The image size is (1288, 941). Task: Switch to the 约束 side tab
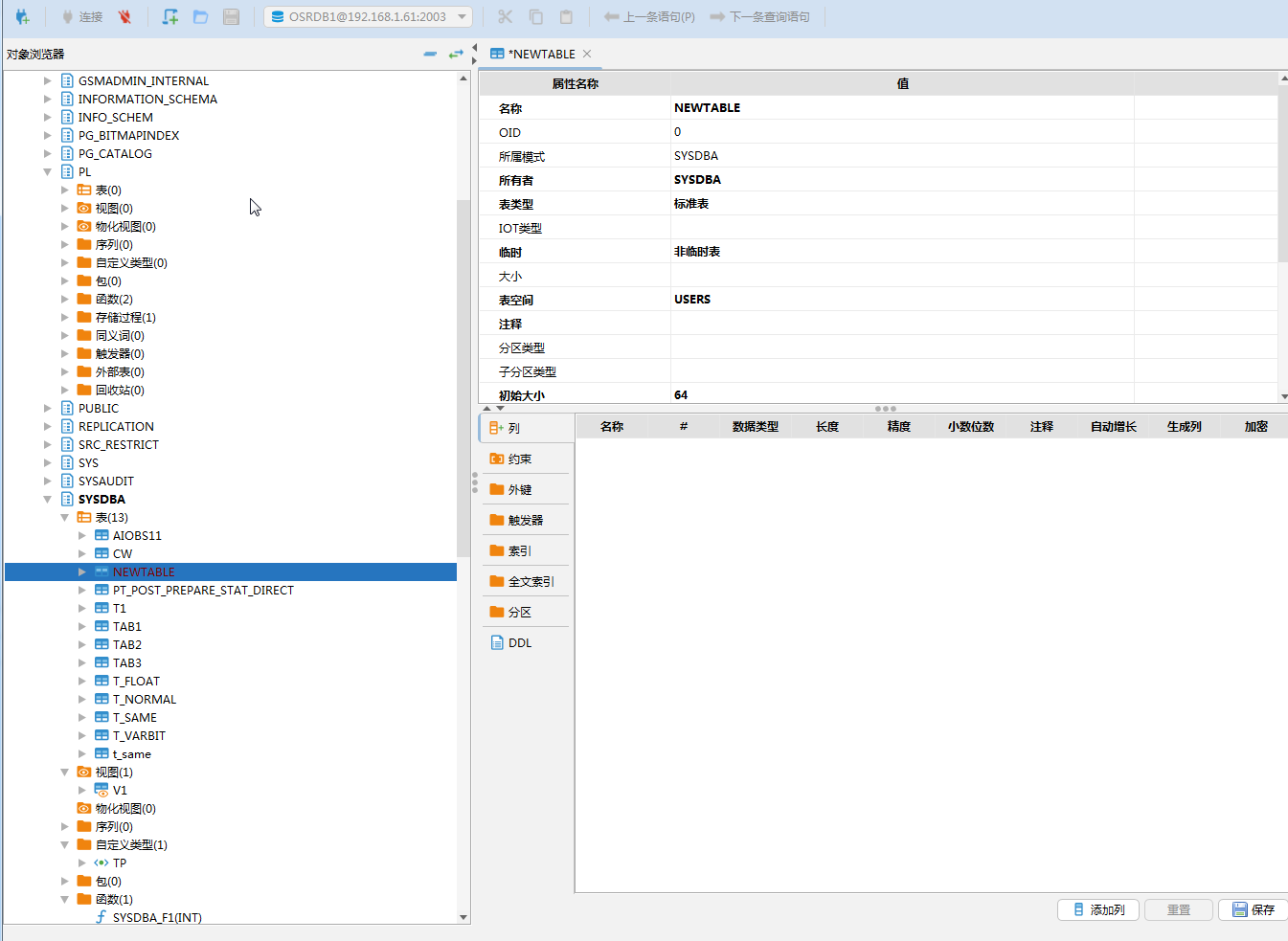click(519, 459)
